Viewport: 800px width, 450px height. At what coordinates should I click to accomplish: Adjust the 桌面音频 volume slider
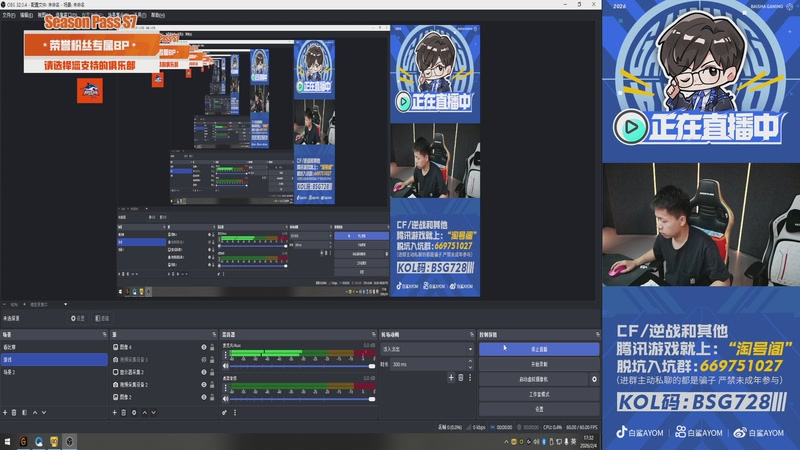[x=301, y=398]
